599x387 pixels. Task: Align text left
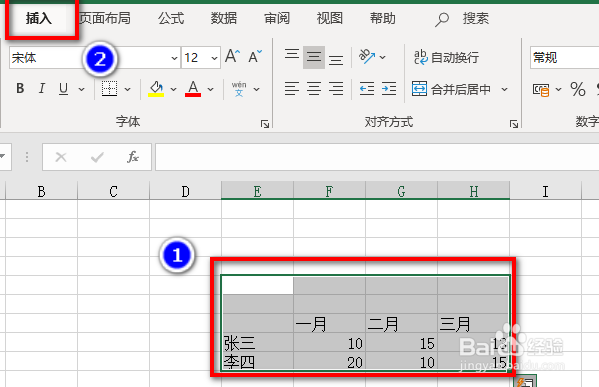coord(292,89)
